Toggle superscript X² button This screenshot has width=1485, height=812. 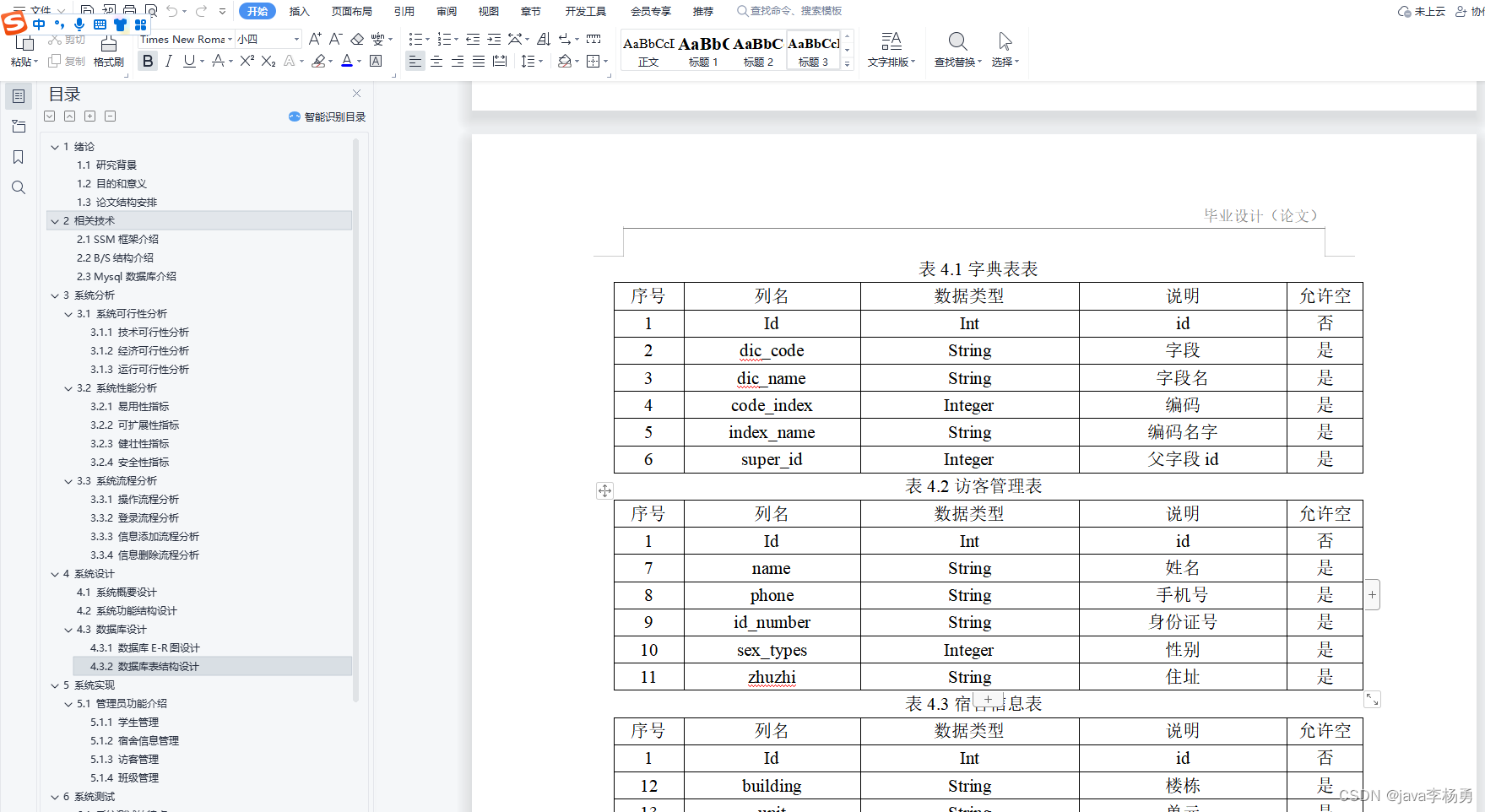pyautogui.click(x=247, y=61)
